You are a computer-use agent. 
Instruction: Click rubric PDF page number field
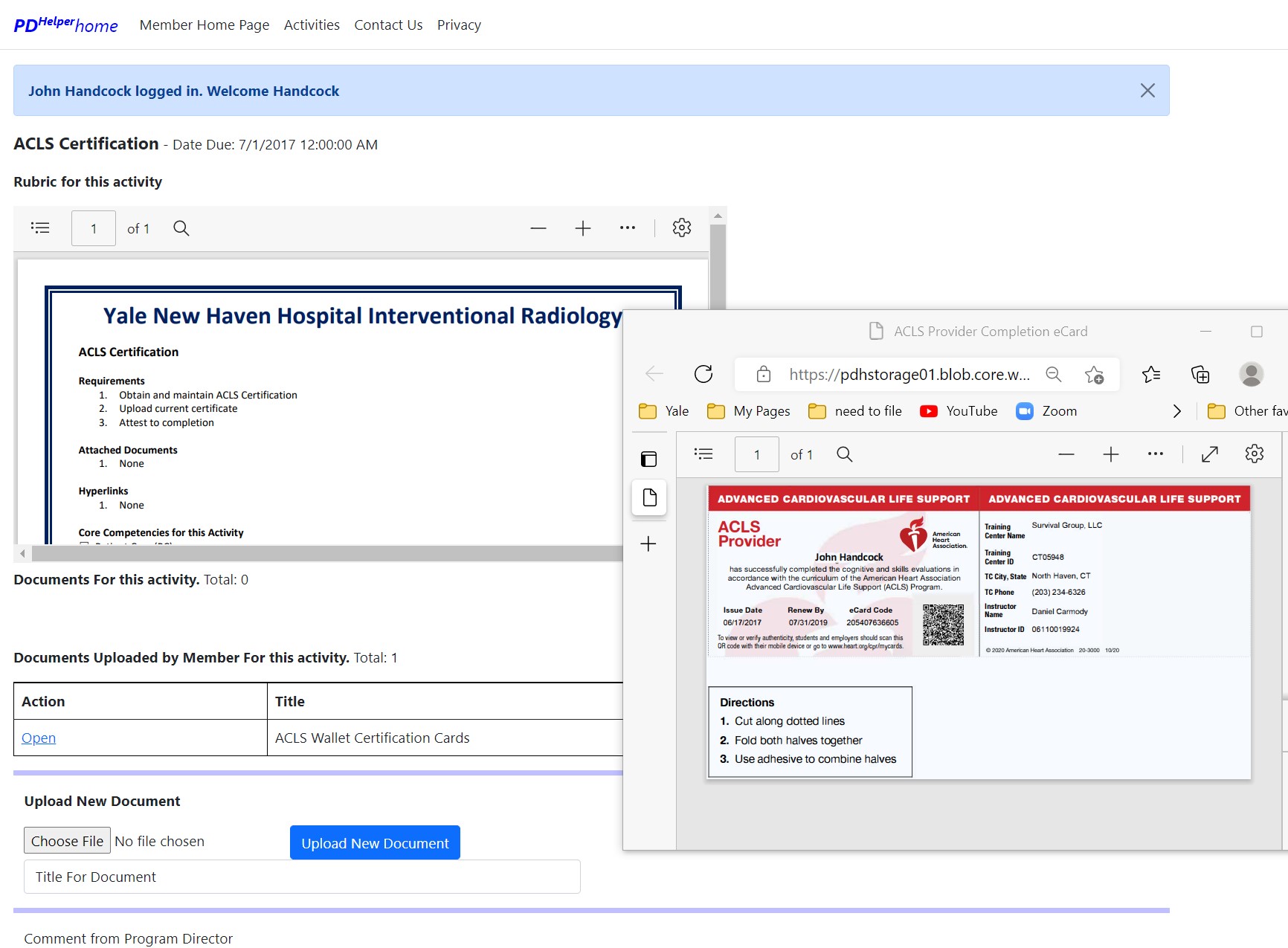pos(94,228)
